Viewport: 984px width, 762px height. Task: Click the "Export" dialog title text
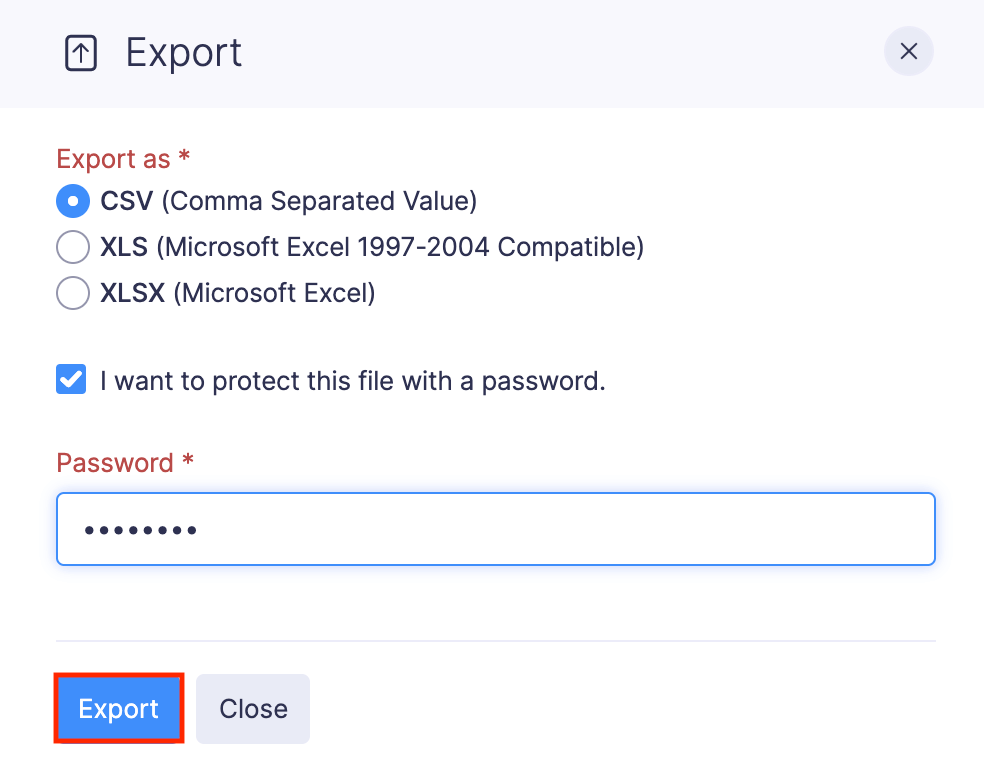pos(184,53)
